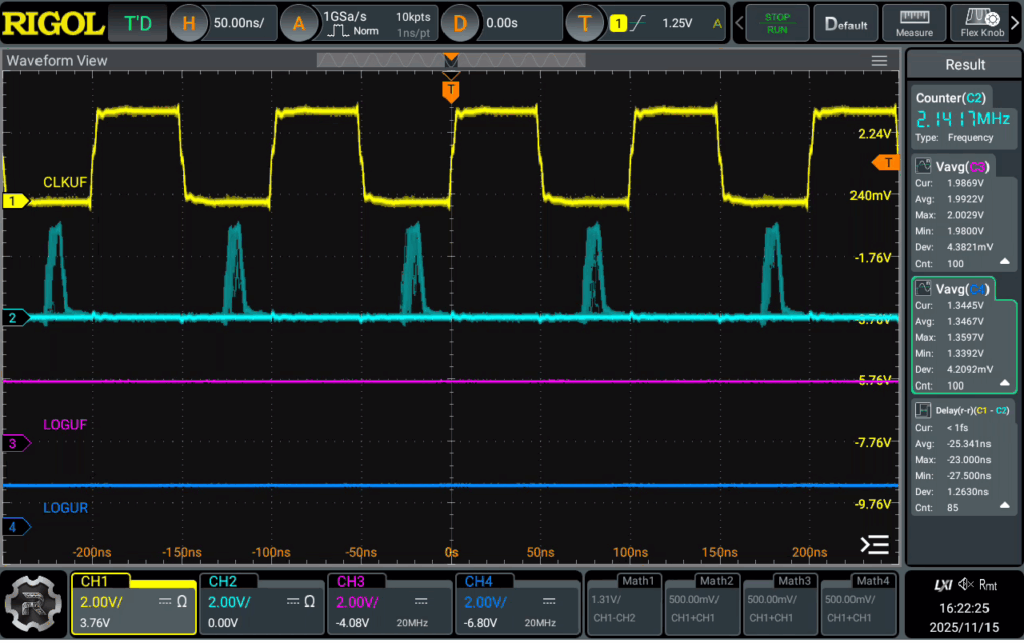Screen dimensions: 1024x643
Task: Toggle the CH3 channel box
Action: (390, 604)
